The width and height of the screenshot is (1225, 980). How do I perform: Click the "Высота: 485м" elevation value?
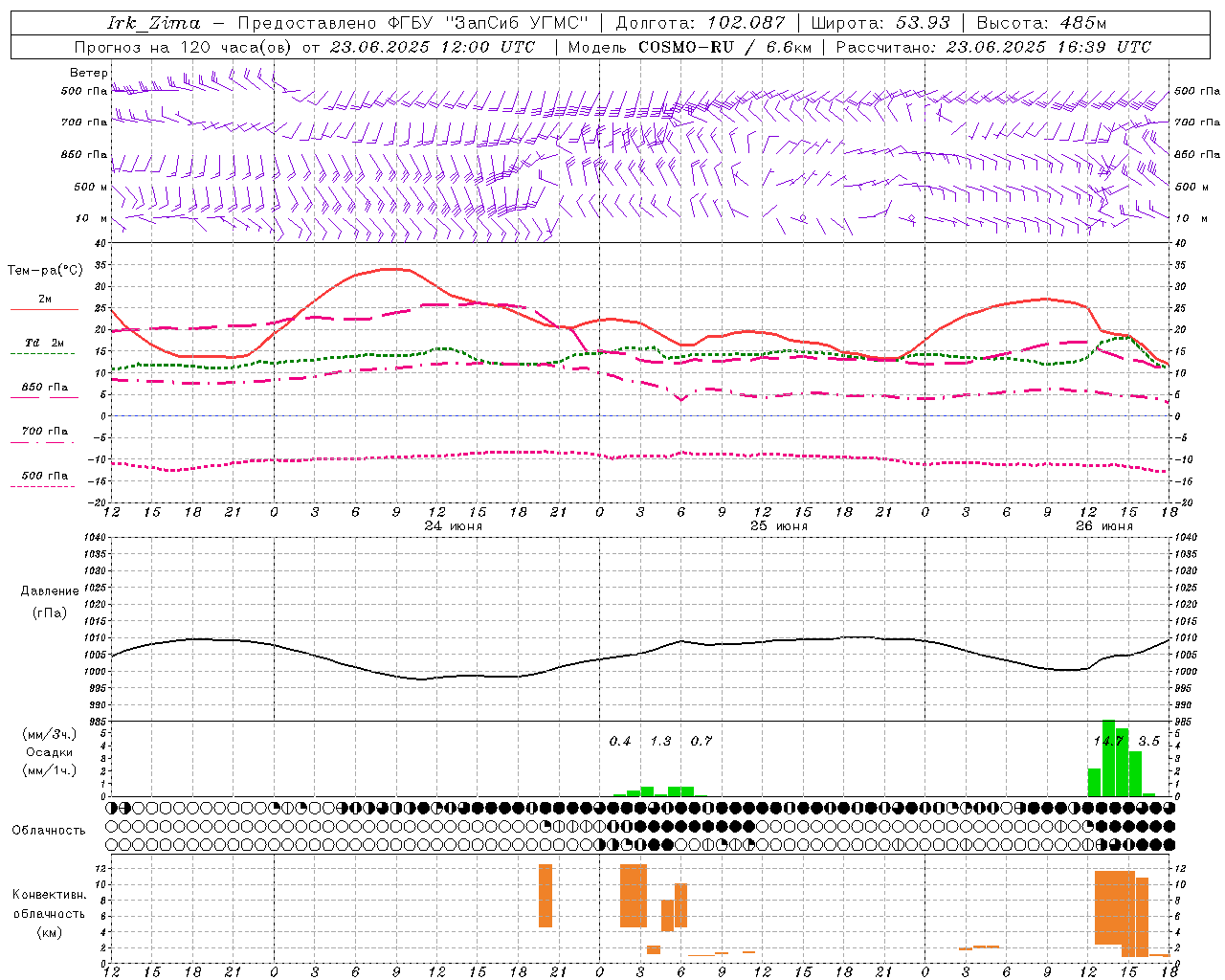(1041, 23)
